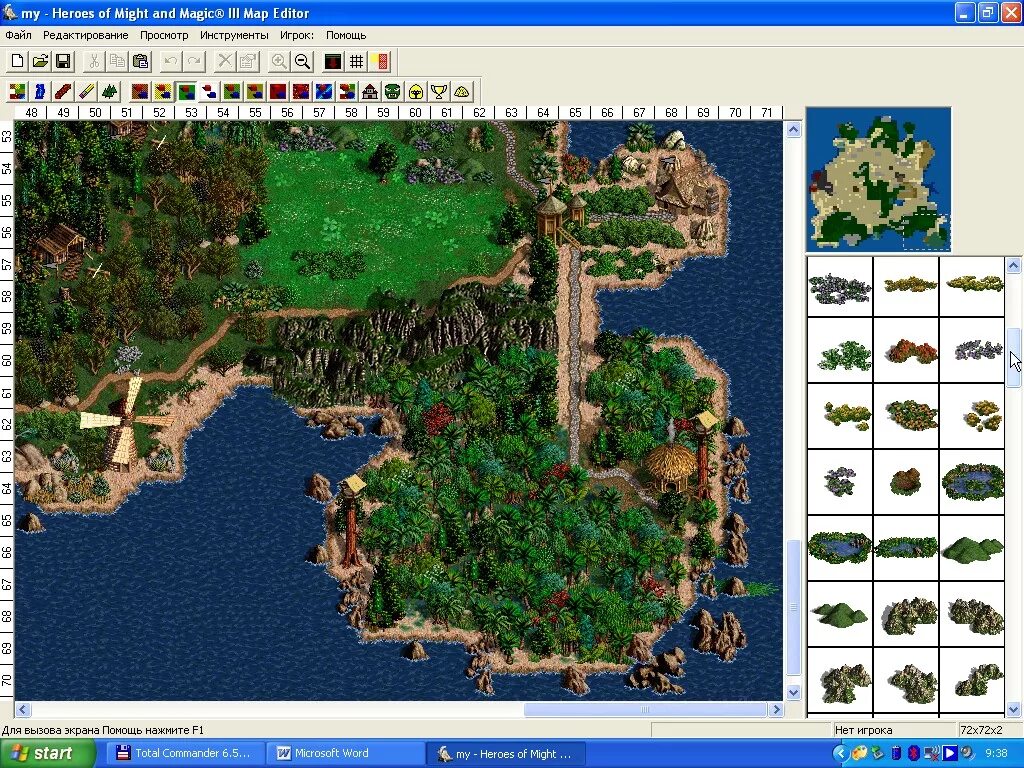Open the towns objects palette
Viewport: 1024px width, 768px height.
370,91
